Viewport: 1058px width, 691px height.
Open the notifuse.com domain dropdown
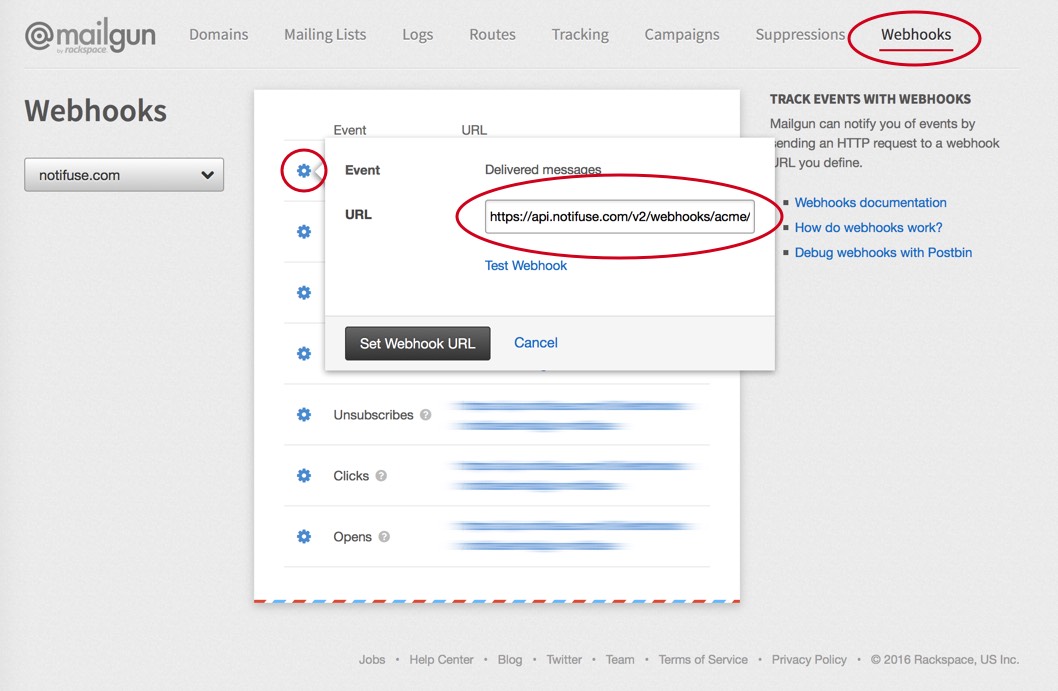pyautogui.click(x=124, y=175)
